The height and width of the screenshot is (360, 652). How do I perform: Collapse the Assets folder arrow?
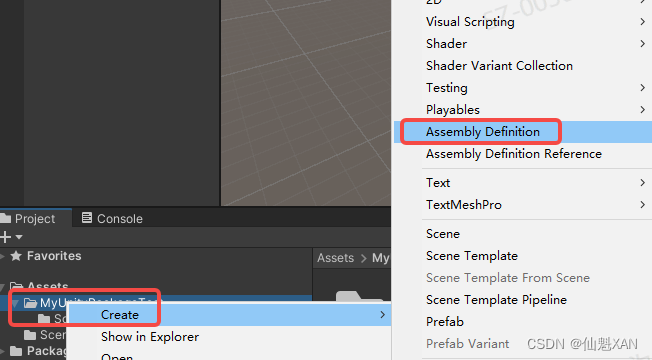coord(2,286)
